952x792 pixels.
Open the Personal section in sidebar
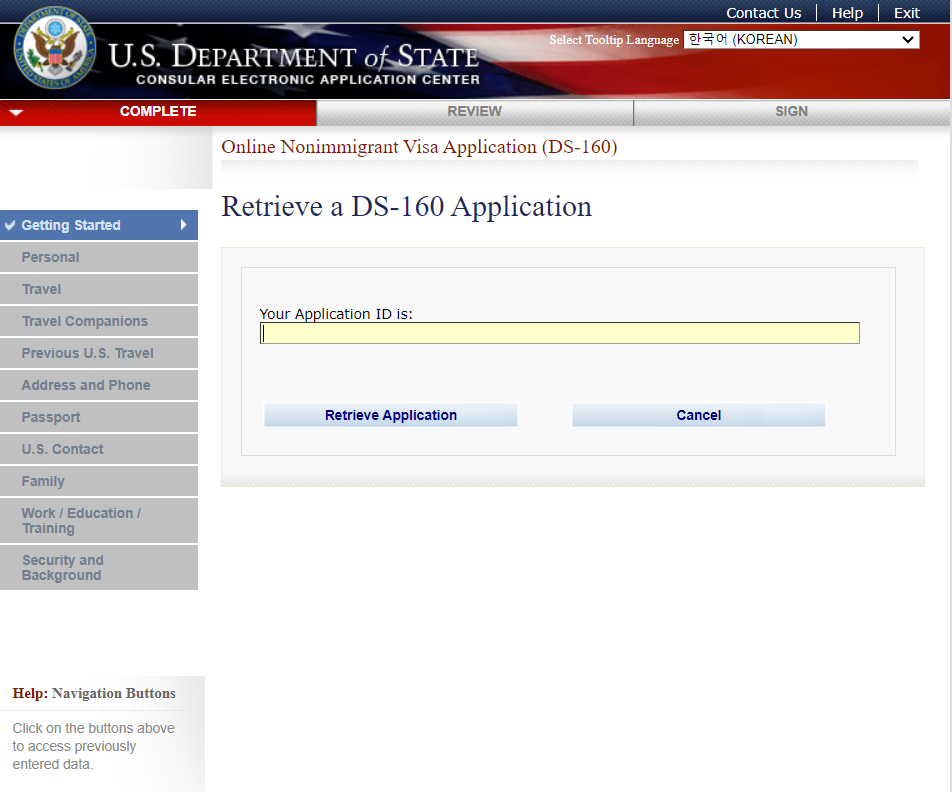coord(99,258)
